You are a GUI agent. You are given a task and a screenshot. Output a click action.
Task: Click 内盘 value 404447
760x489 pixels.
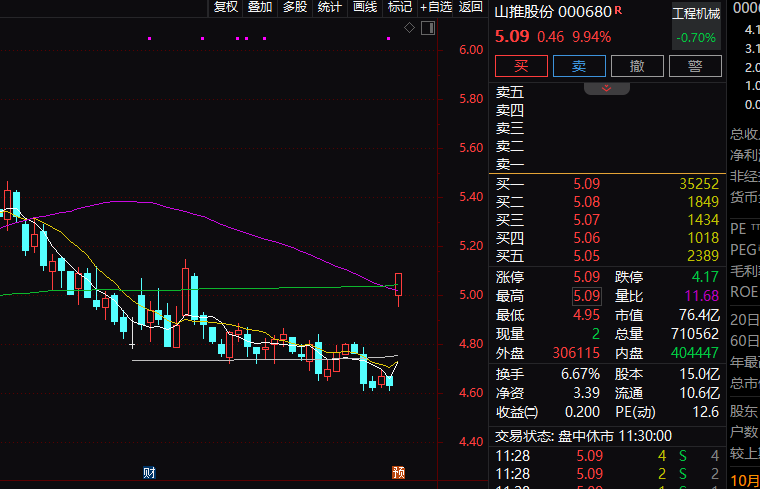coord(695,353)
